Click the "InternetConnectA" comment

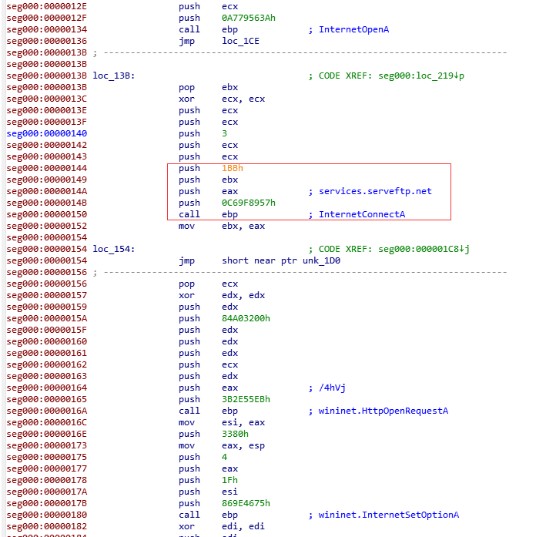[362, 214]
